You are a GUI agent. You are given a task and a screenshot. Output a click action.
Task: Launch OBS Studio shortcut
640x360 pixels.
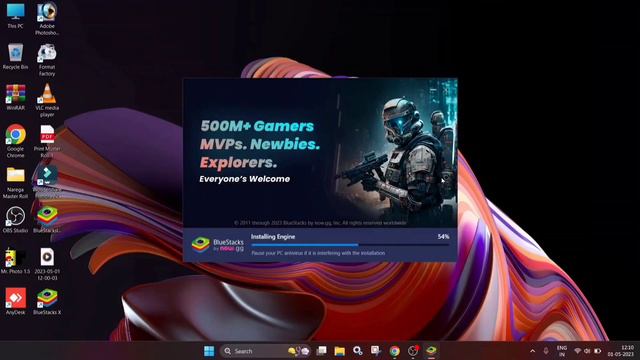16,220
